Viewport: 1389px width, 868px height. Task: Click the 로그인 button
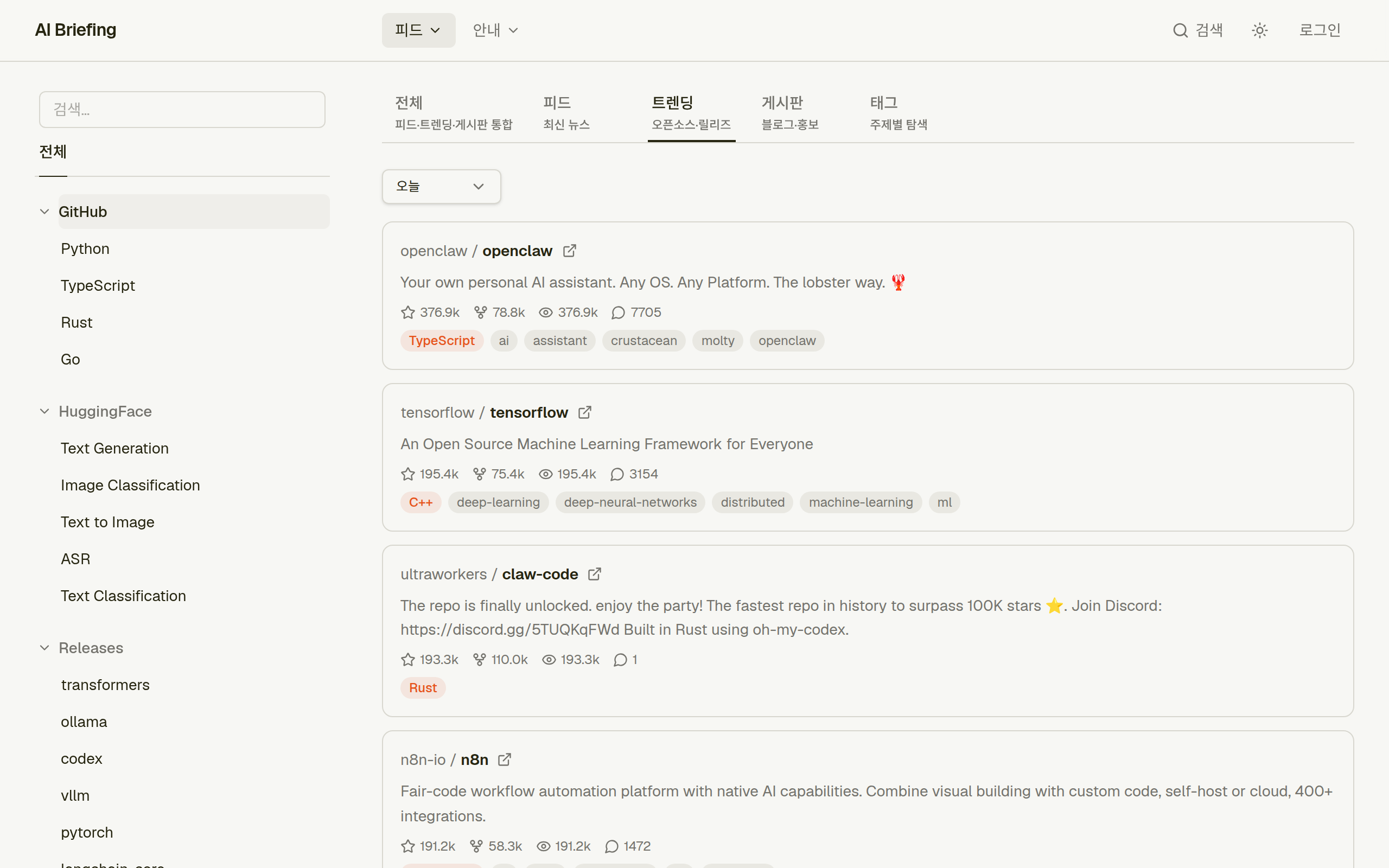coord(1320,30)
